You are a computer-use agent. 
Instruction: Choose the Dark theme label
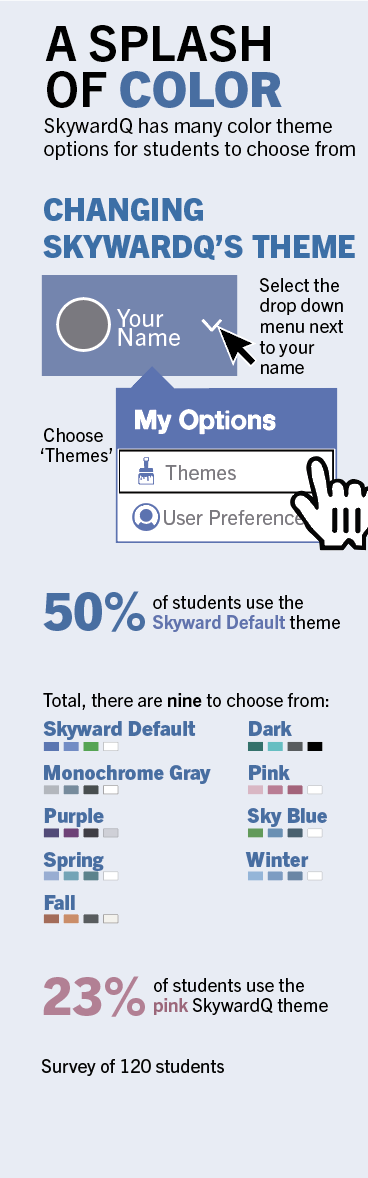pos(270,729)
